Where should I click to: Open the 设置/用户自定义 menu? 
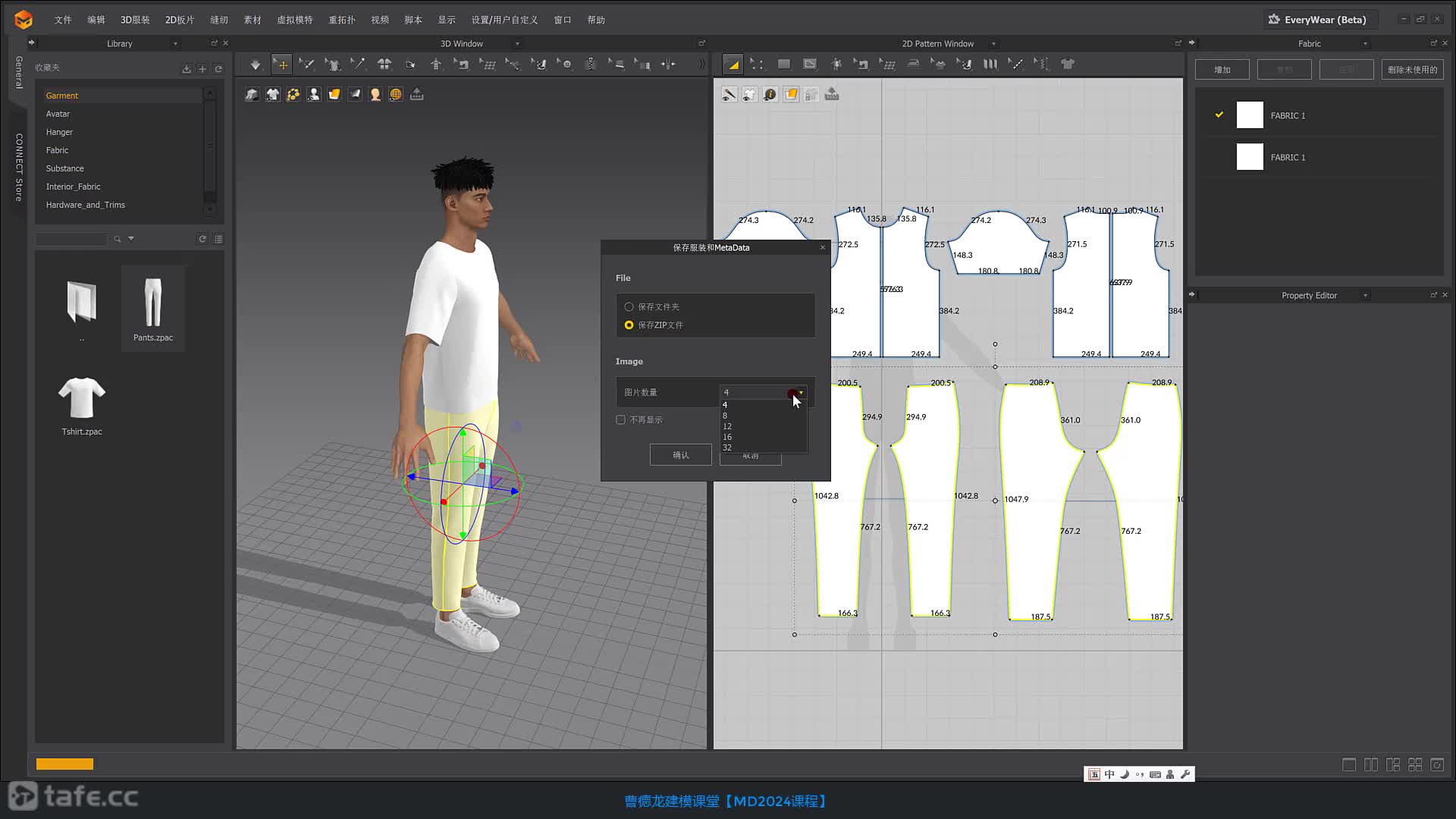pyautogui.click(x=504, y=20)
